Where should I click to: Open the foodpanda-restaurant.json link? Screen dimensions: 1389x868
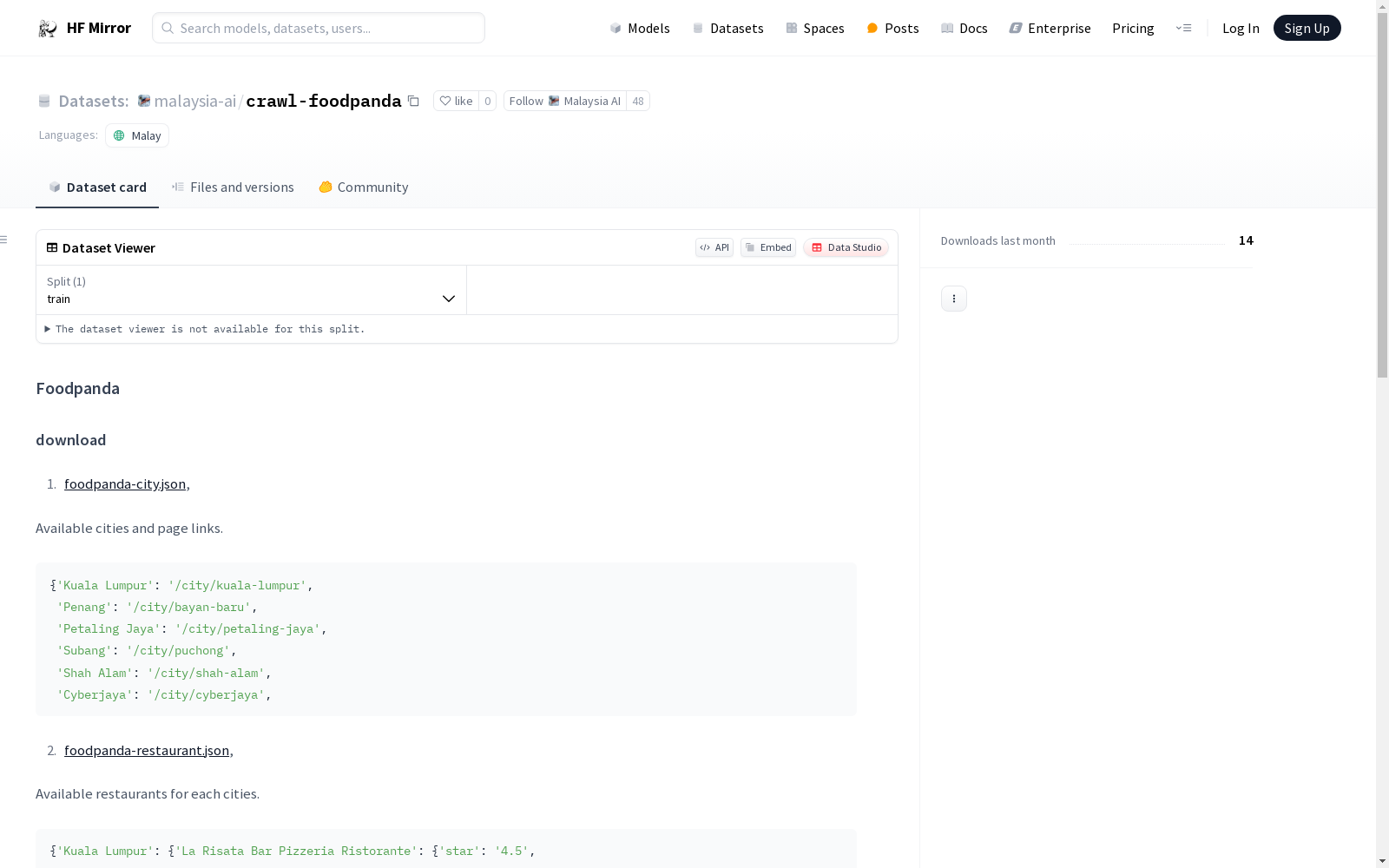click(147, 750)
